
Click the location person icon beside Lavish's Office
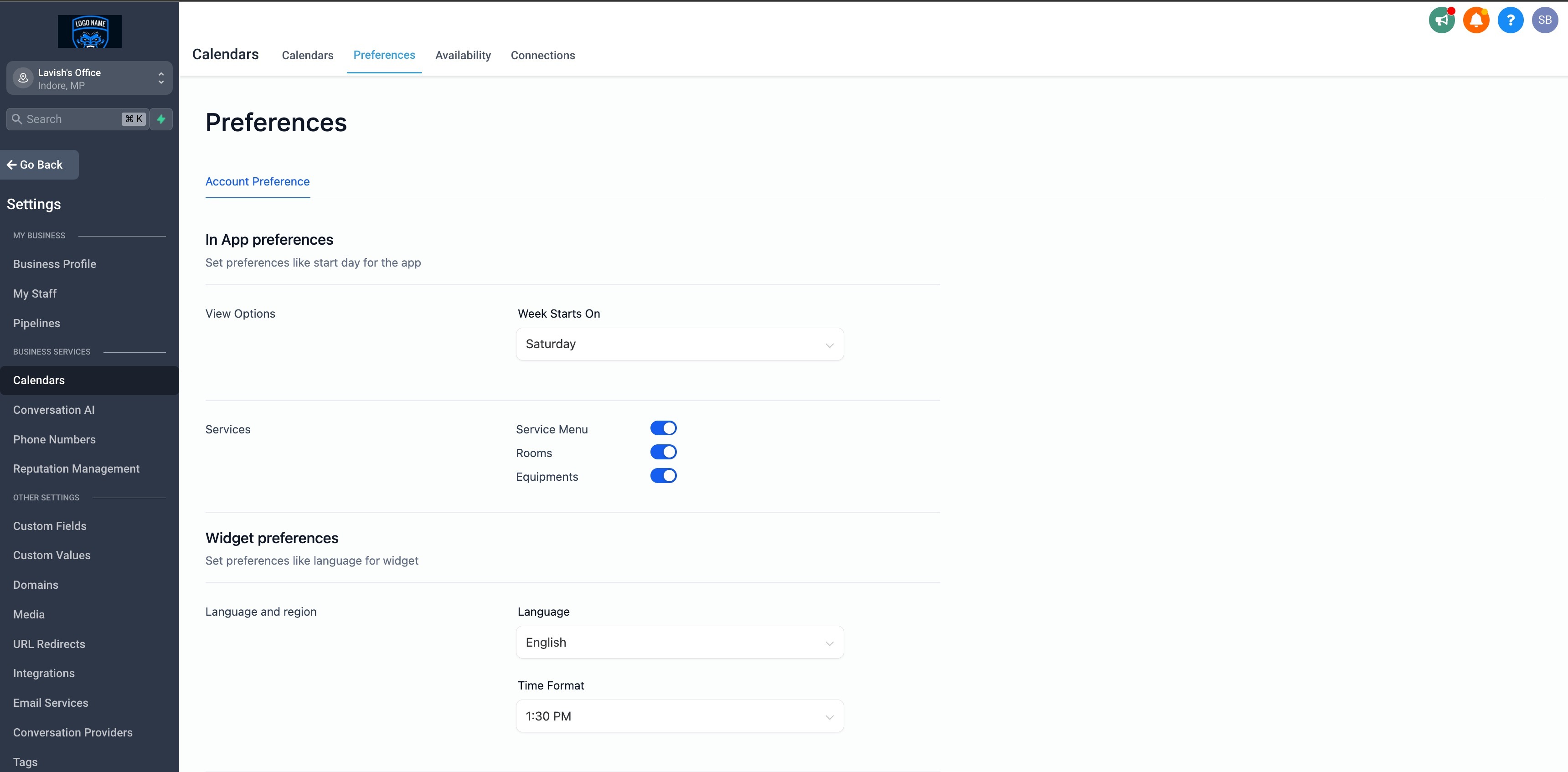pos(23,78)
